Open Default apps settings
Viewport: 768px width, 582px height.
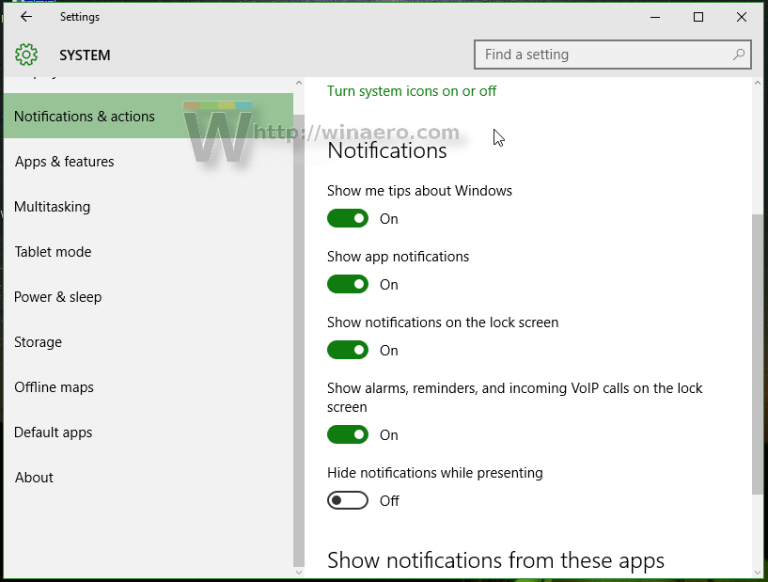pyautogui.click(x=148, y=432)
